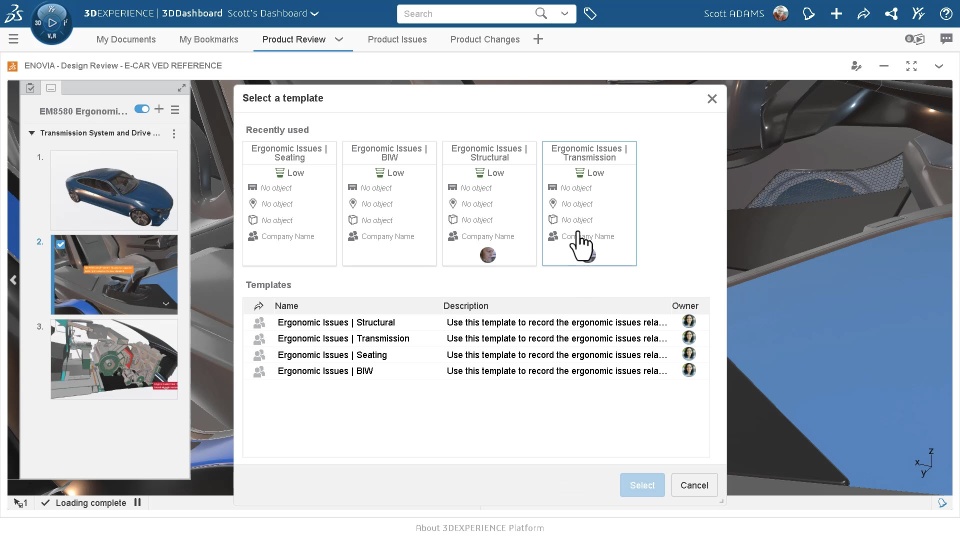Switch to Product Changes tab
Viewport: 960px width, 540px height.
click(485, 39)
